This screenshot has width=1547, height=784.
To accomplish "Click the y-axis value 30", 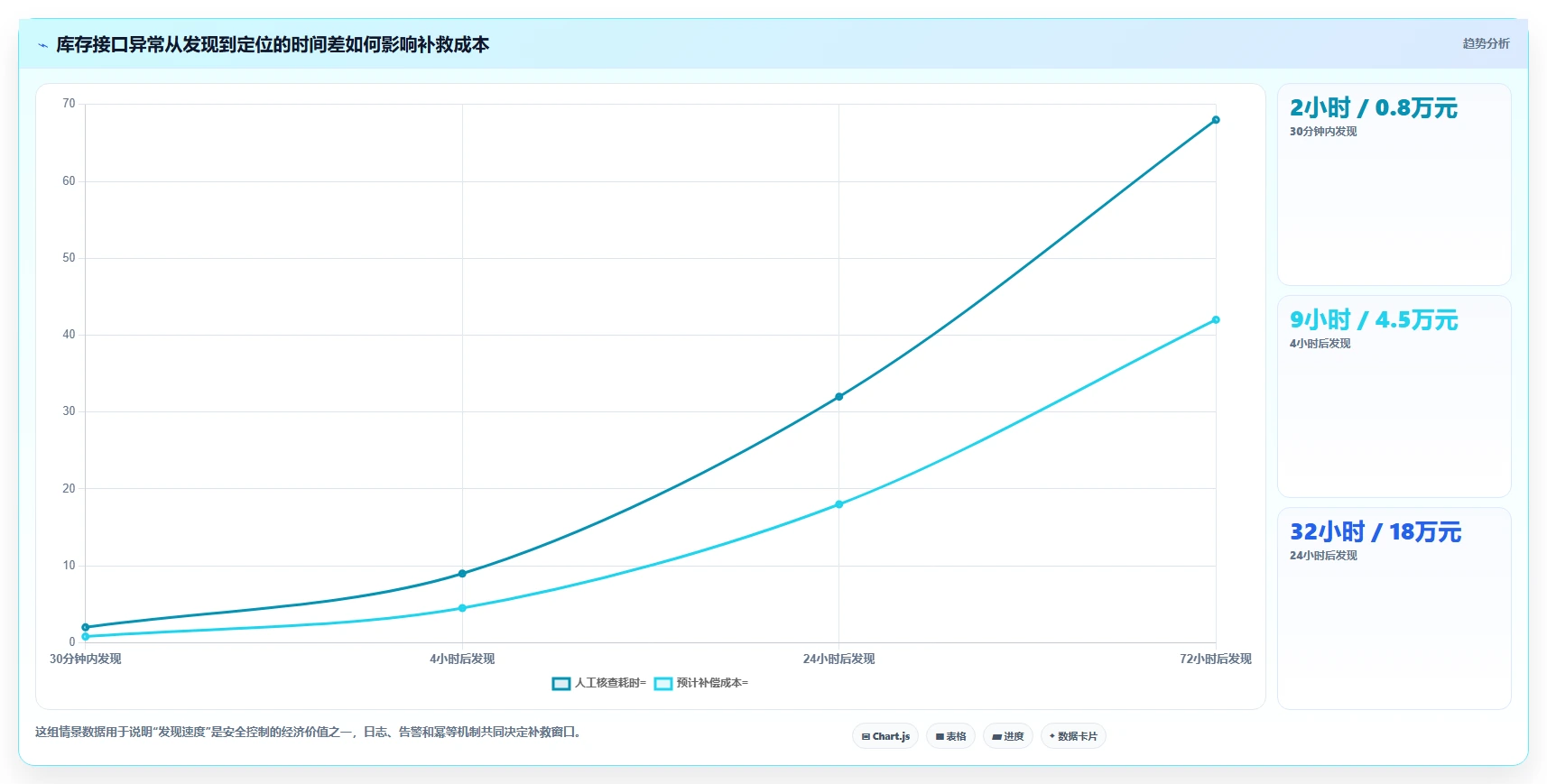I will tap(69, 411).
